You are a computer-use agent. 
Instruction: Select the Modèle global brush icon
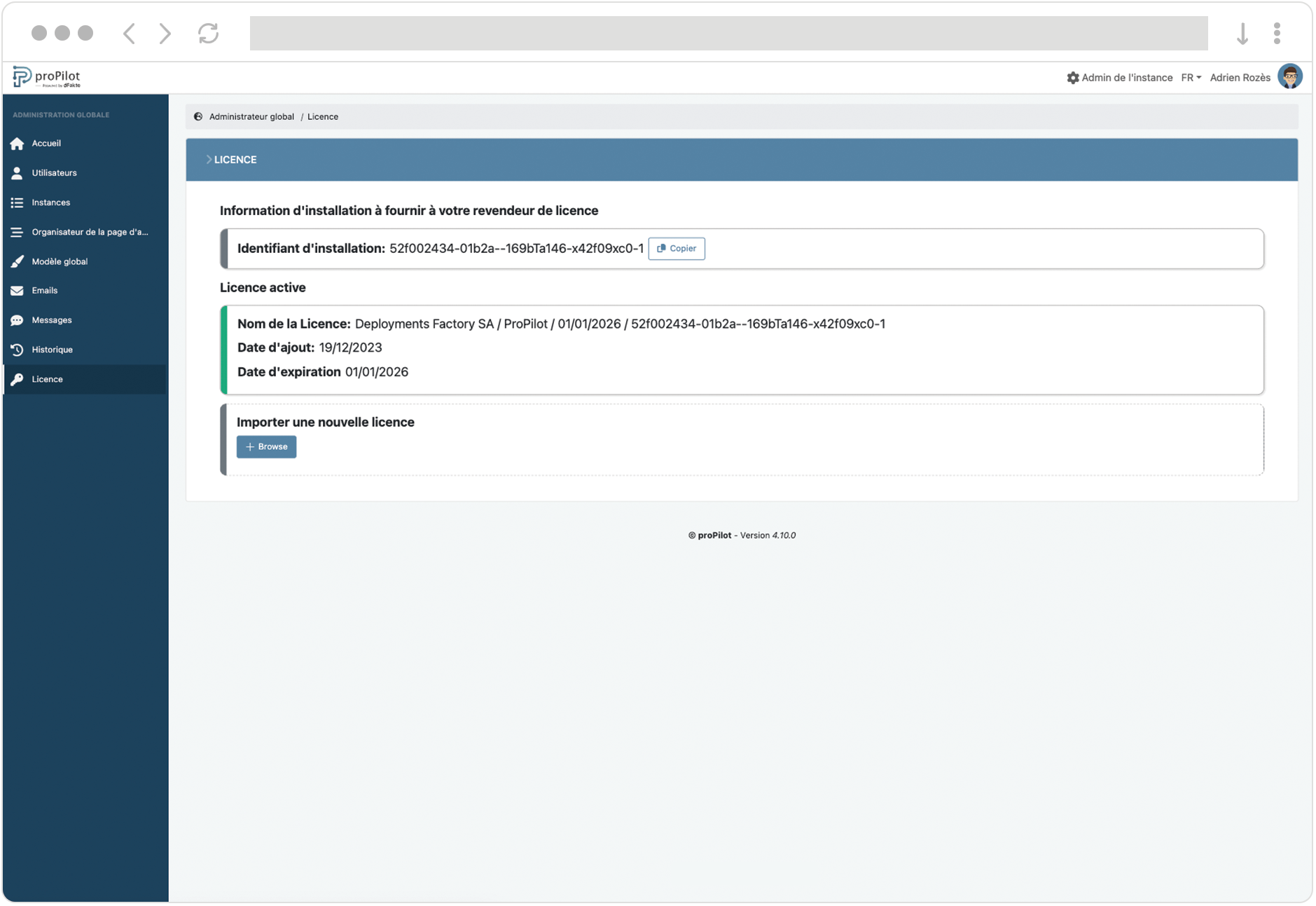[17, 261]
